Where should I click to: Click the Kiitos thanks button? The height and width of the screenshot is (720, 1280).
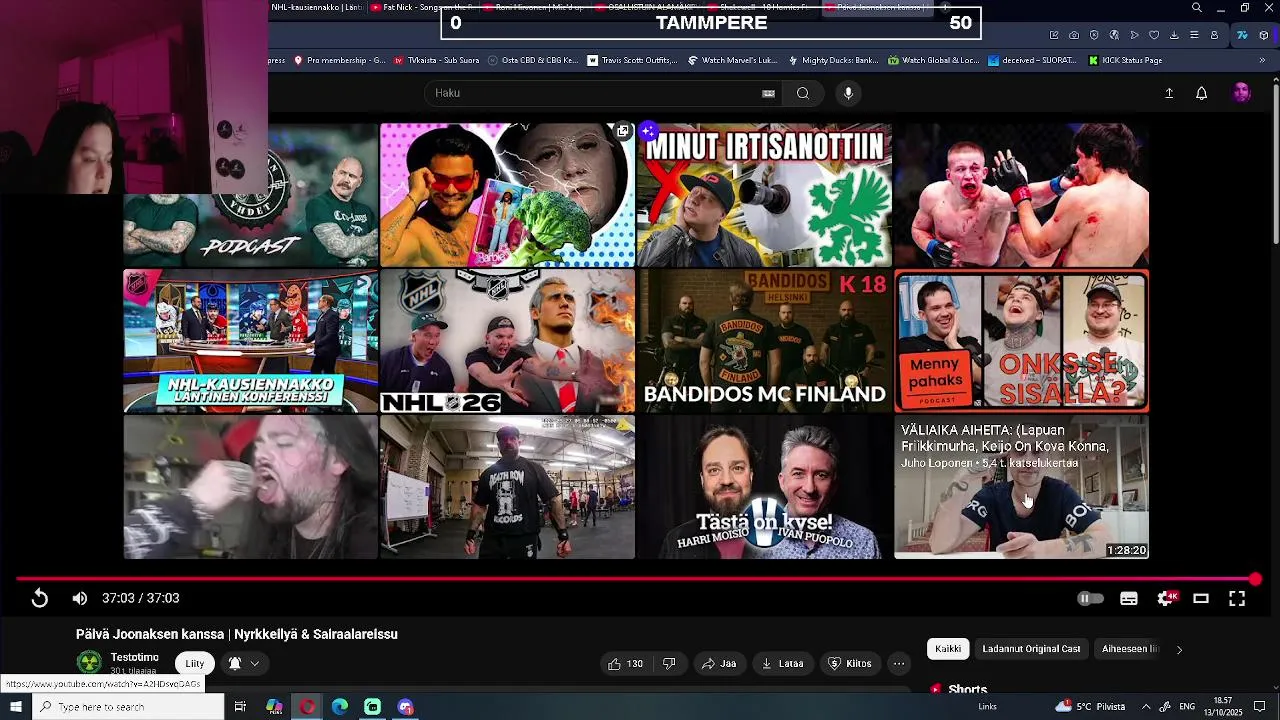click(850, 663)
